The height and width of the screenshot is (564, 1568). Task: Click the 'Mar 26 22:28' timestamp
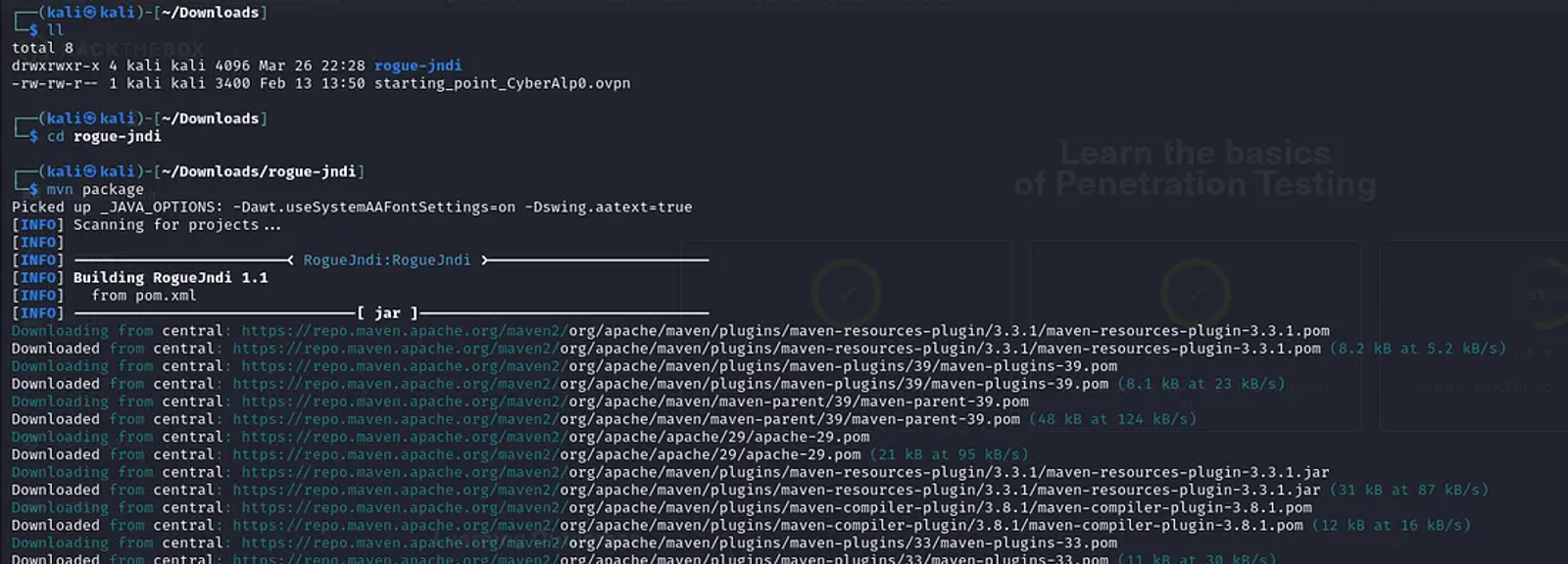[x=312, y=66]
